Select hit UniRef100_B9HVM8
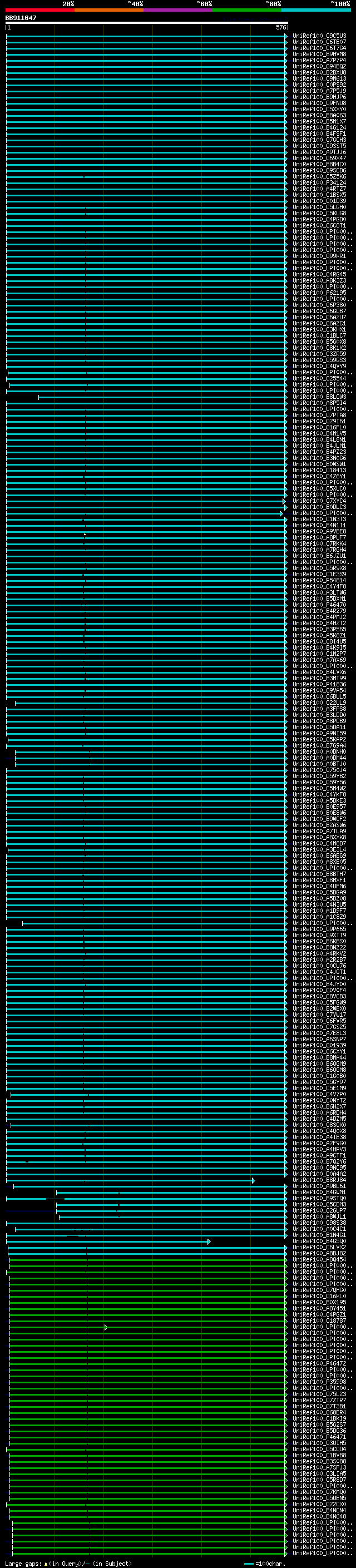Viewport: 356px width, 1568px height. point(319,54)
